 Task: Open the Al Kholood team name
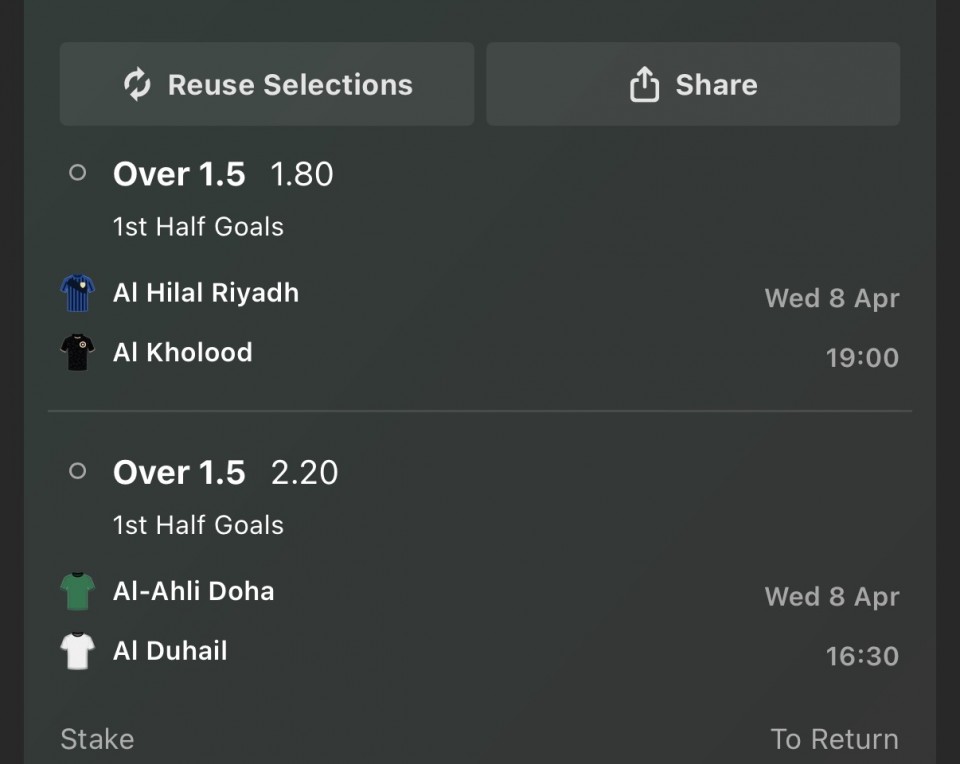[183, 353]
